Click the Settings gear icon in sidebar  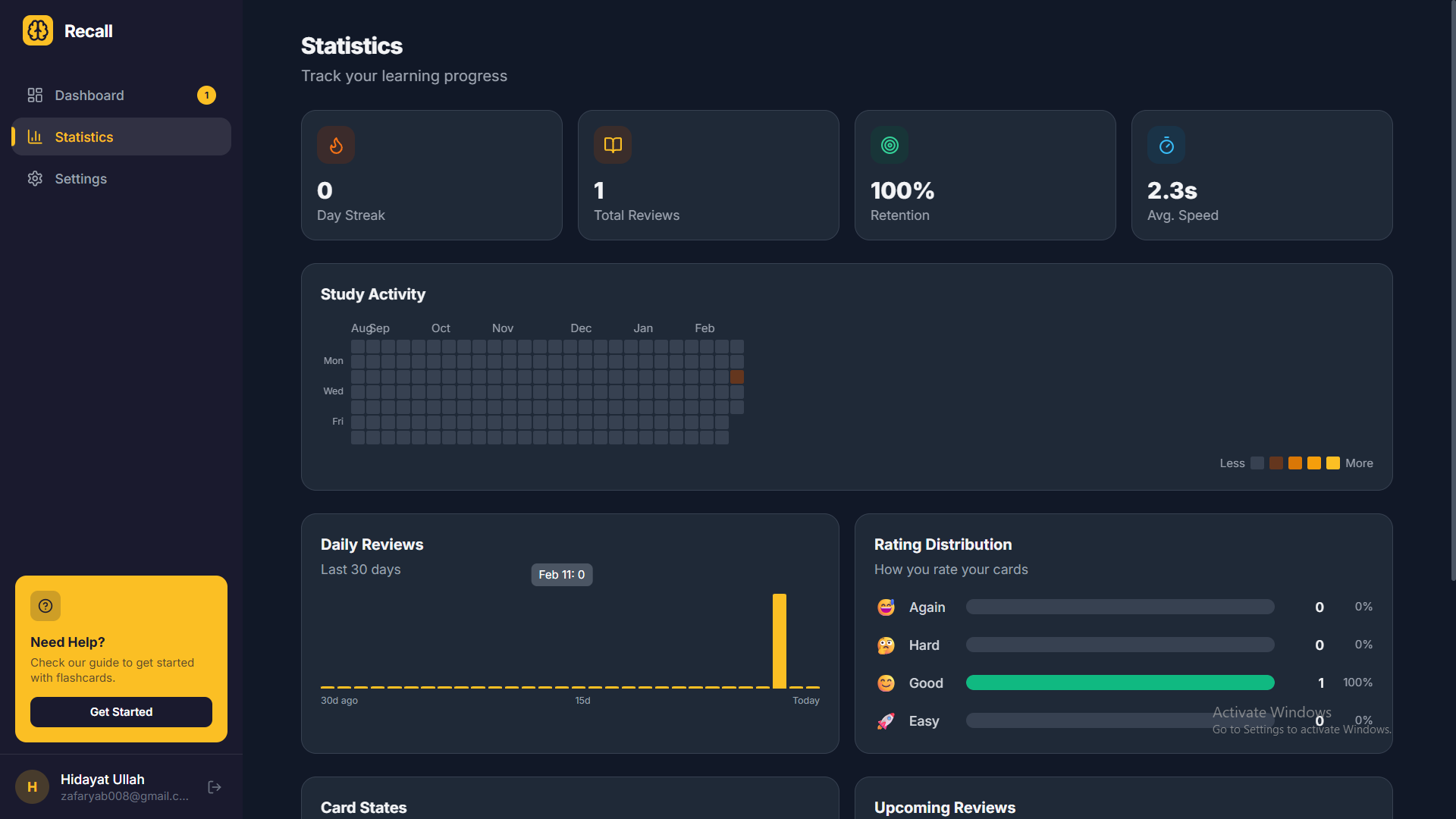coord(35,179)
